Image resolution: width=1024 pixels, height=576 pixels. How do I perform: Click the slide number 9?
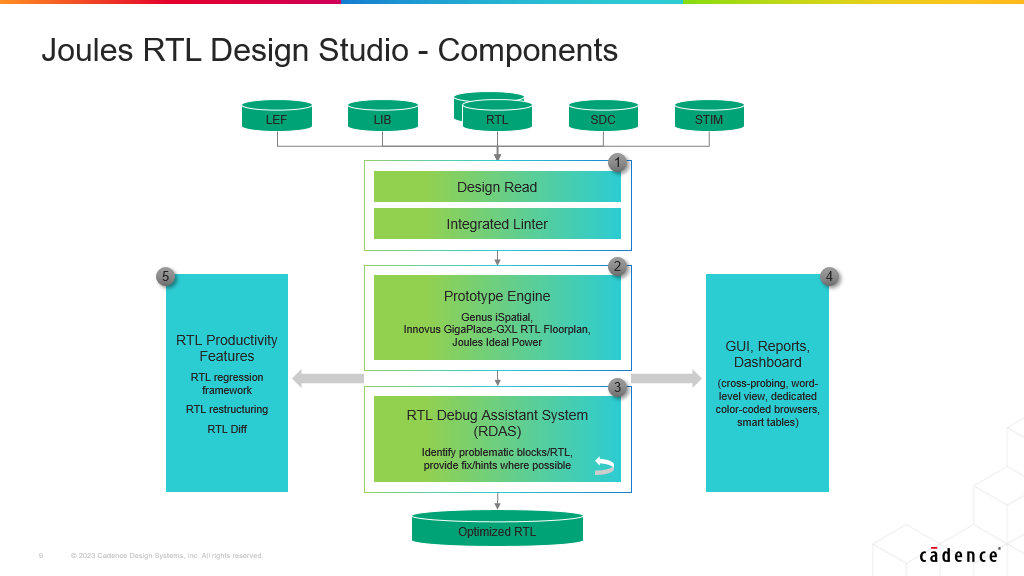tap(40, 556)
